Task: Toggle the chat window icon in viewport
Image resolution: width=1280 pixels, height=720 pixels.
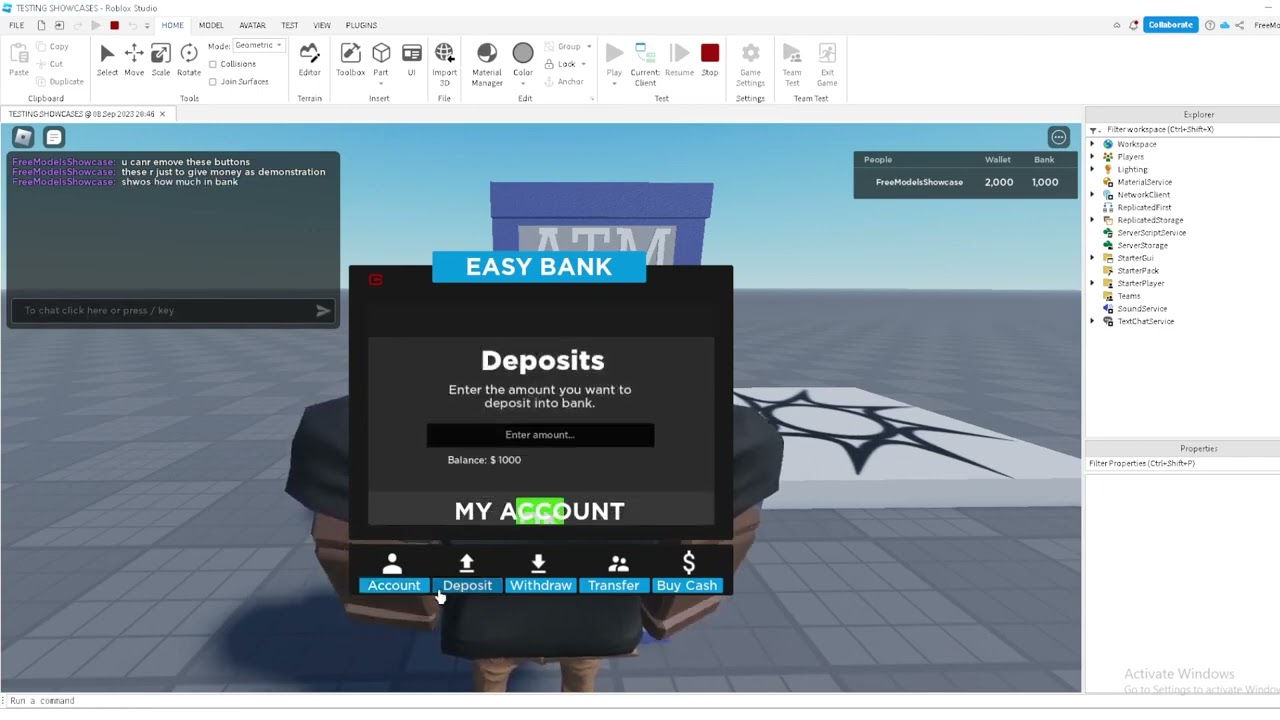Action: click(x=54, y=137)
